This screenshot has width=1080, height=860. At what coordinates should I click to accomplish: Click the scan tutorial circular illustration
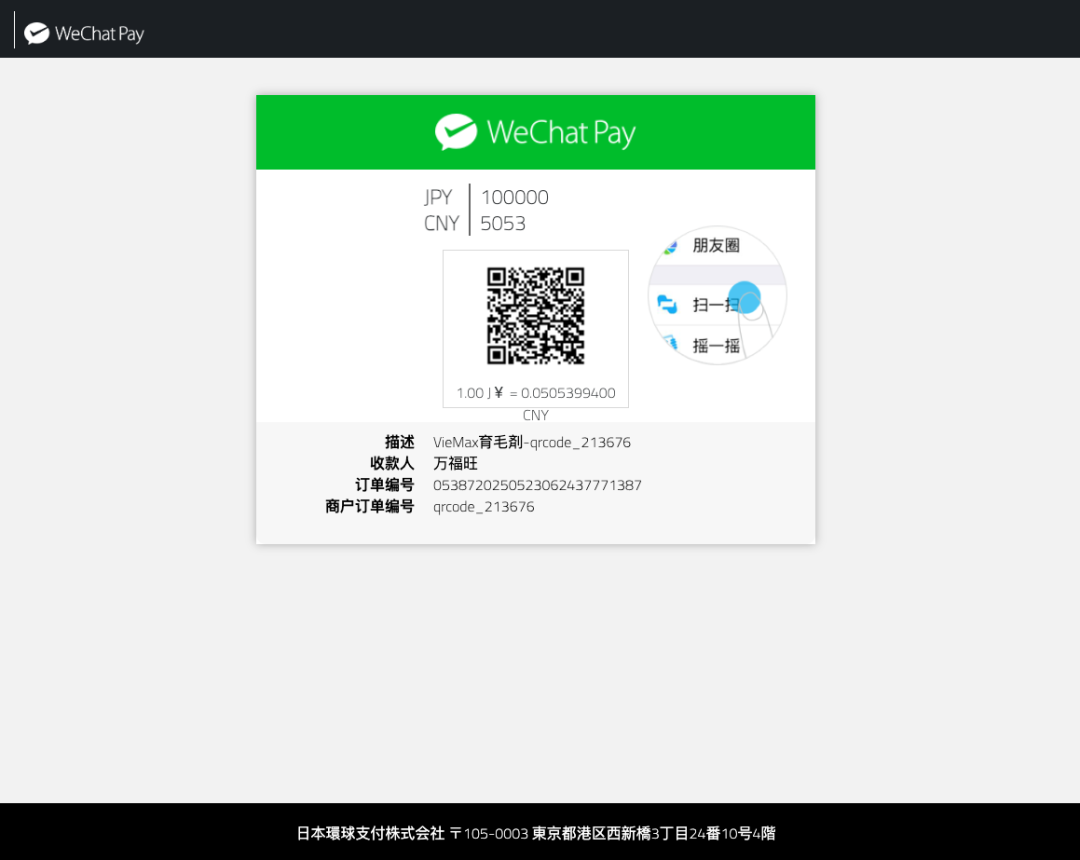(717, 295)
